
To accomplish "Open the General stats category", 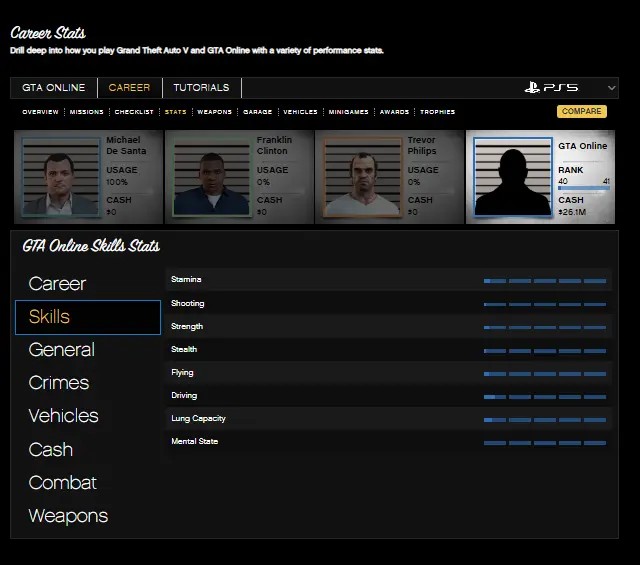I will tap(62, 350).
